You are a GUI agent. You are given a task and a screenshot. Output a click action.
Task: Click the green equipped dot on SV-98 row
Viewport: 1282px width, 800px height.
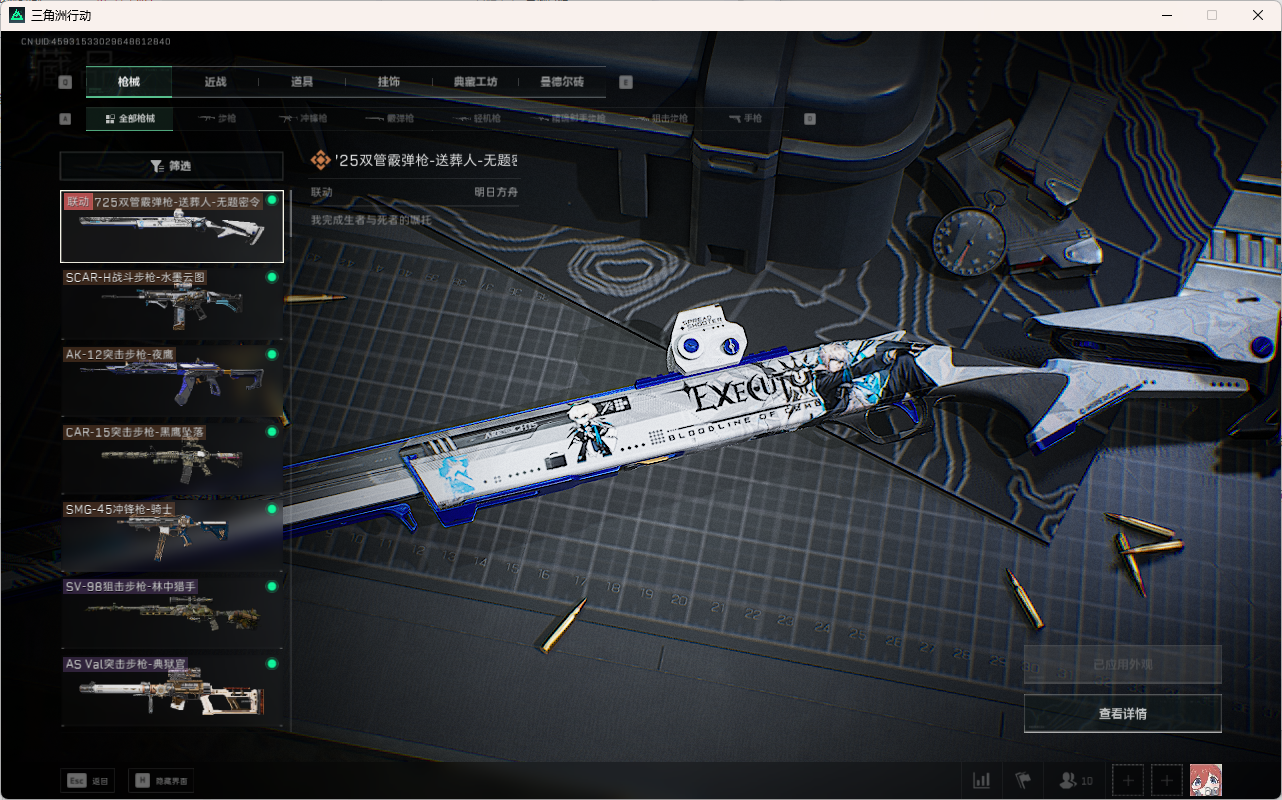coord(271,586)
